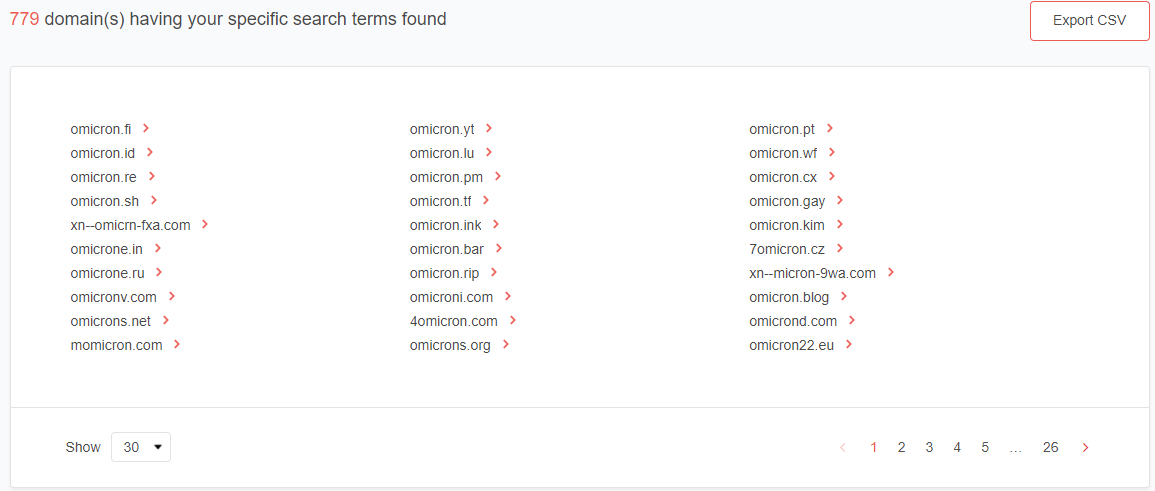Click the arrow next to 7omicron.cz
The height and width of the screenshot is (491, 1155).
point(840,248)
